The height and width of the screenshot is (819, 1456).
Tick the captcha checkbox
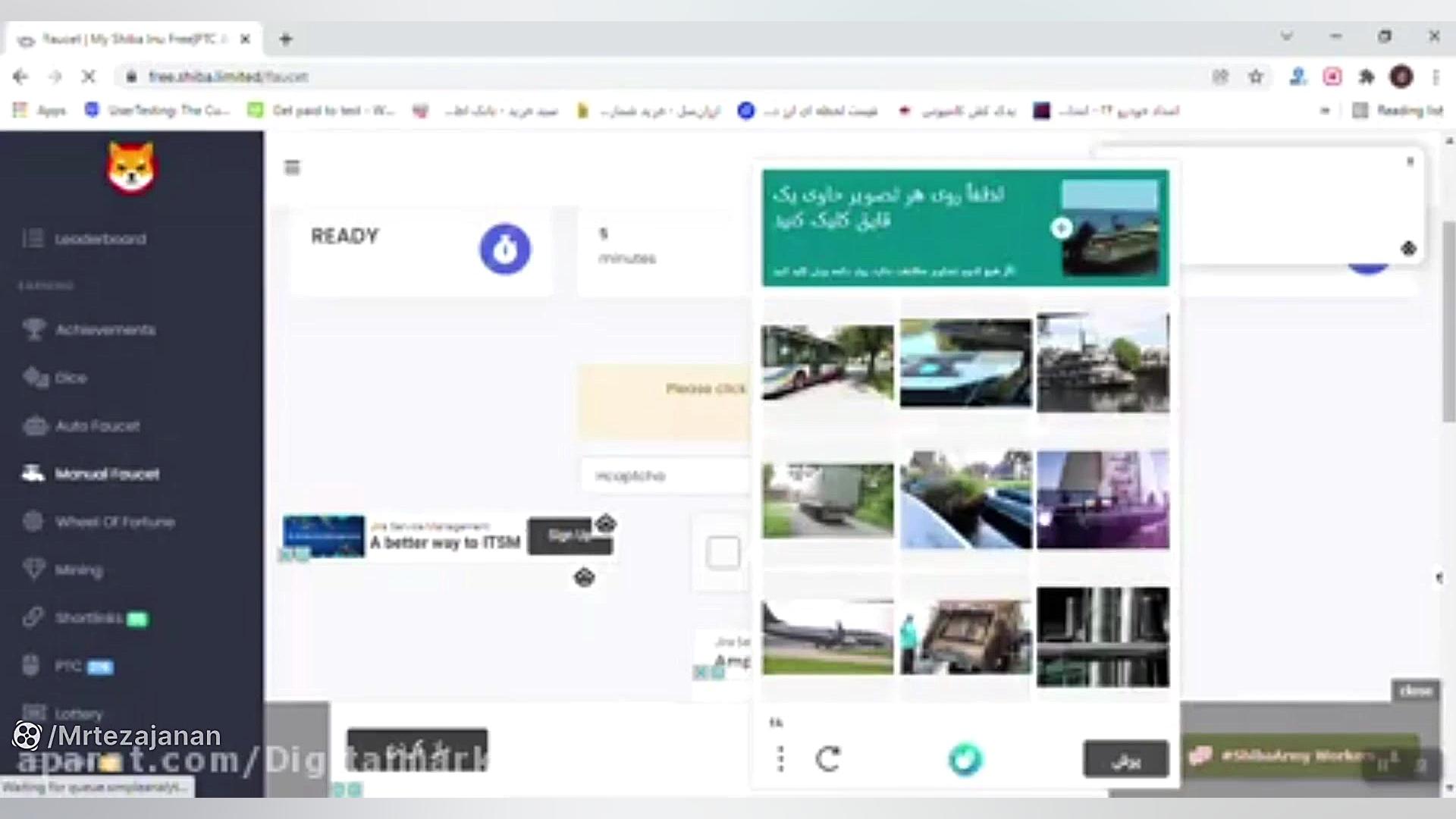tap(723, 552)
